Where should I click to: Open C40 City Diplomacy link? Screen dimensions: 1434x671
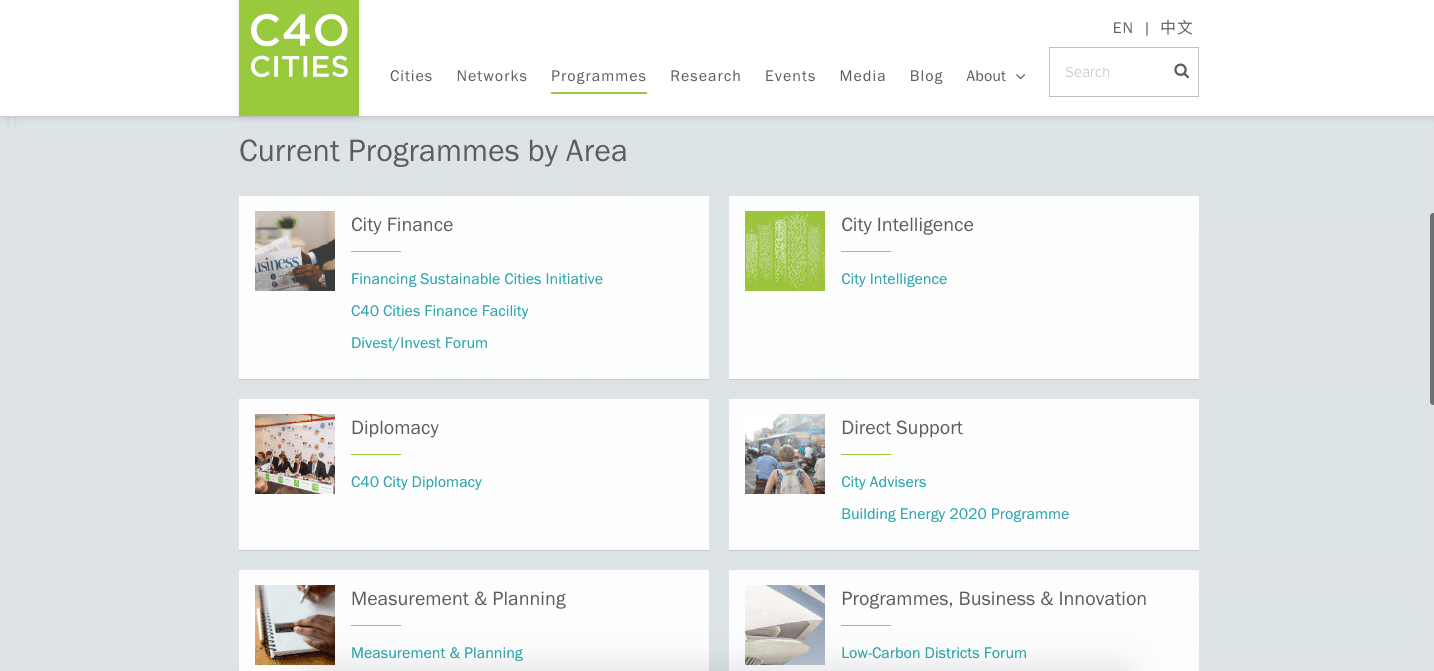(416, 482)
